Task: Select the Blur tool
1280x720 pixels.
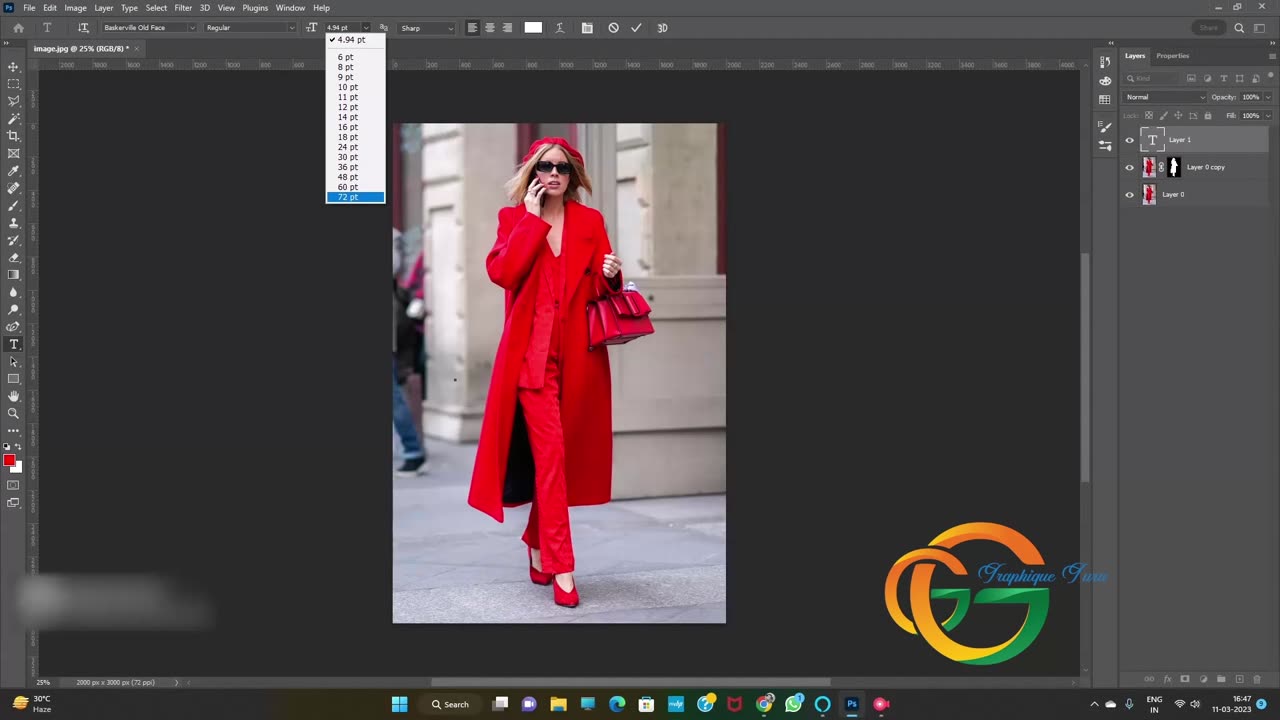Action: [x=13, y=292]
